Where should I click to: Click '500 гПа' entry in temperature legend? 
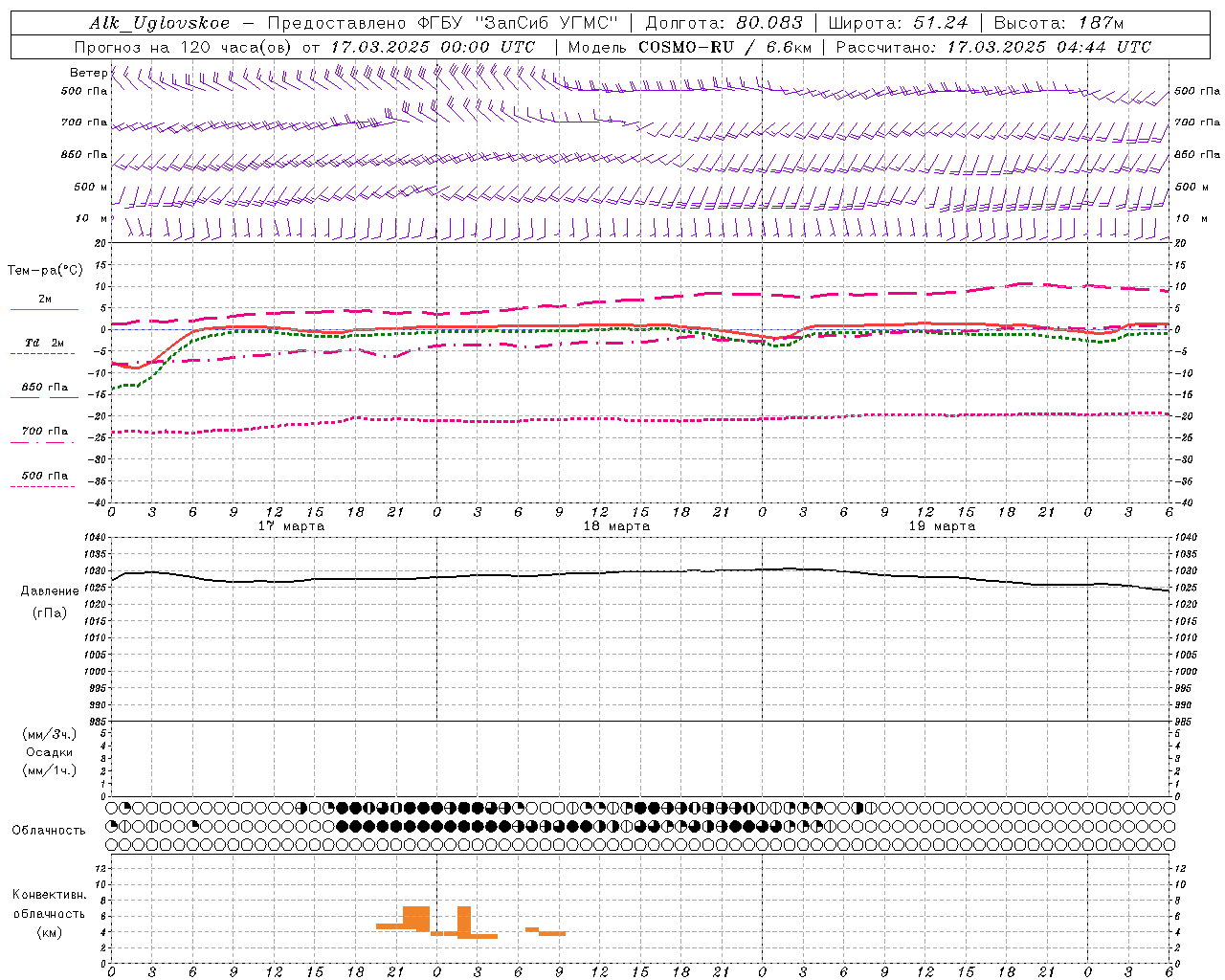click(x=45, y=476)
